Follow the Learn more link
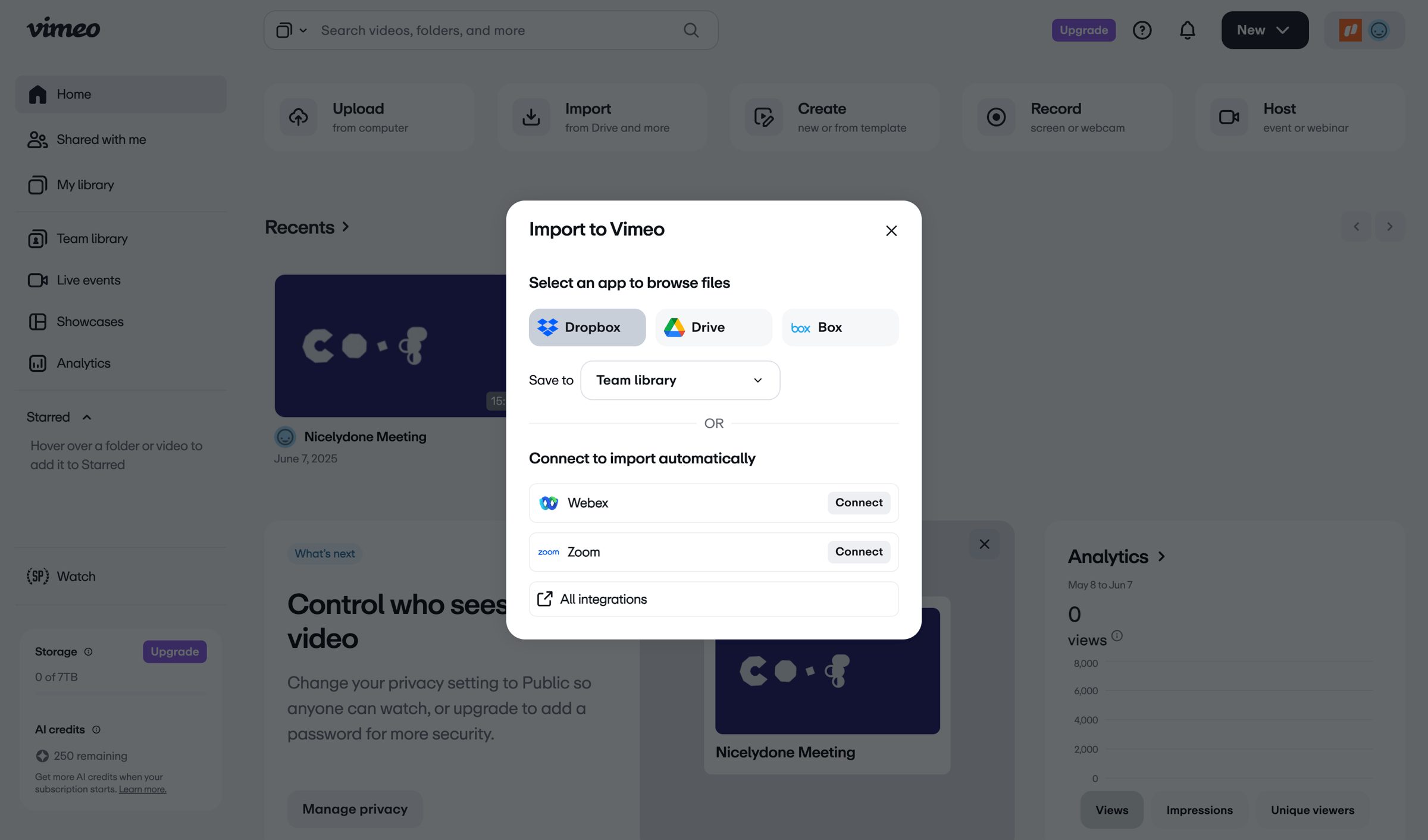This screenshot has width=1428, height=840. coord(142,789)
